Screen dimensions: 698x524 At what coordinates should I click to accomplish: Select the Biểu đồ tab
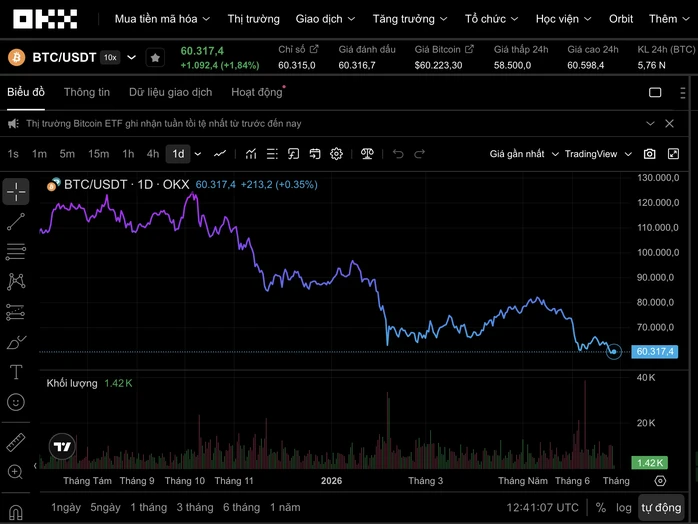click(26, 92)
